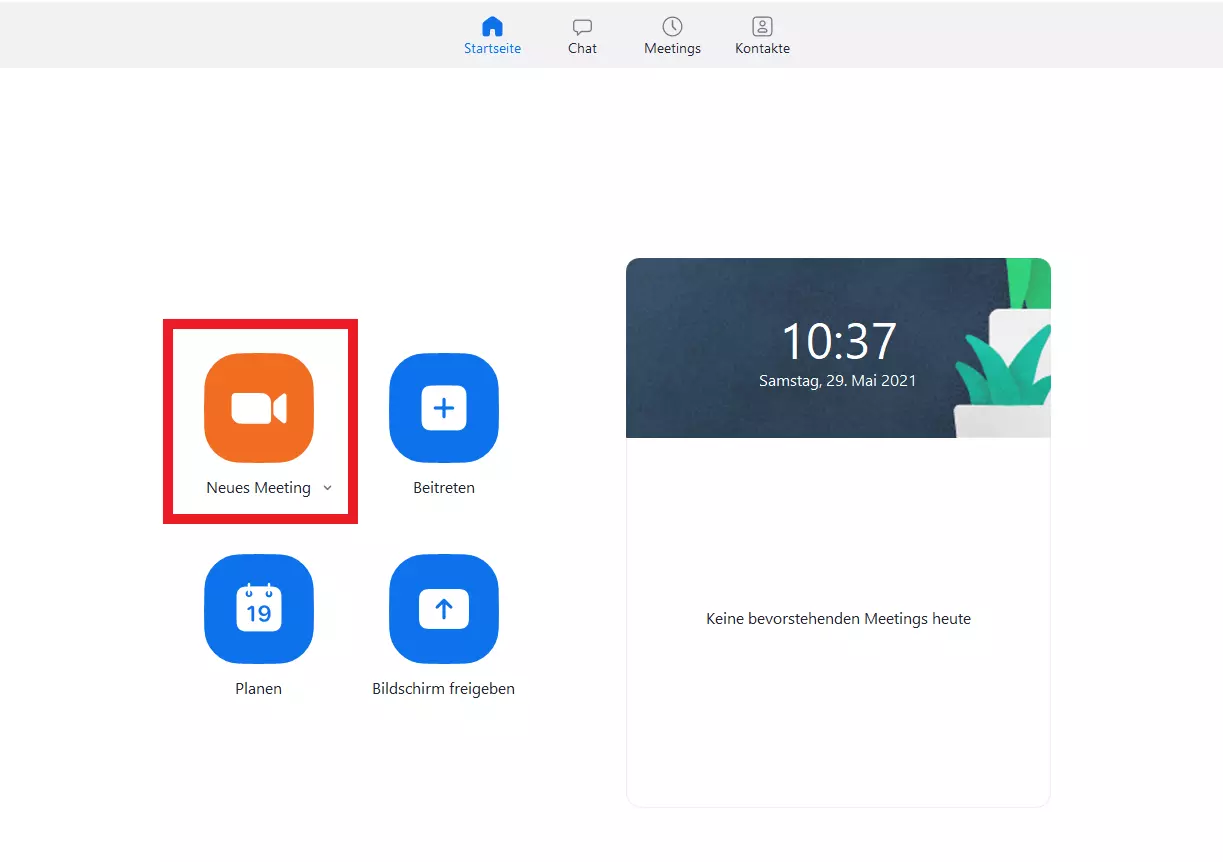
Task: Click the Neues Meeting label
Action: point(258,488)
